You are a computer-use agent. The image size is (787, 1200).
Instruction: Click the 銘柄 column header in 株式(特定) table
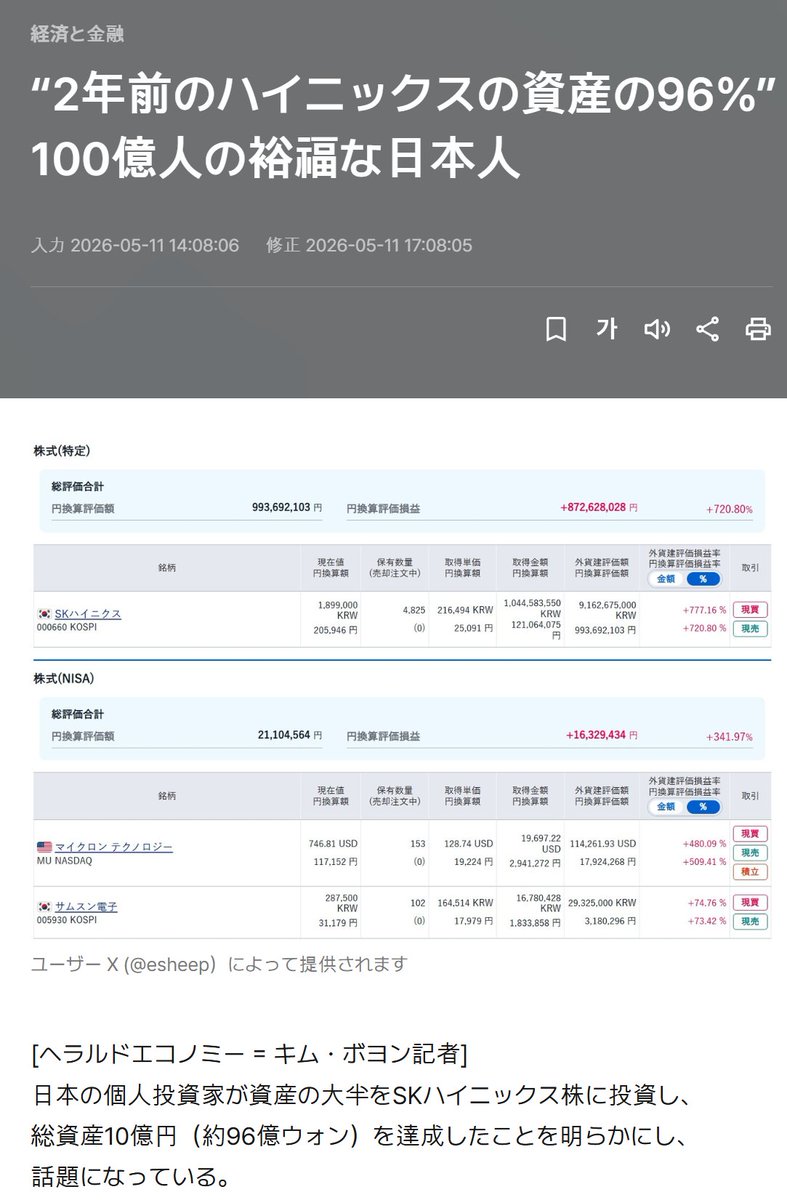166,567
